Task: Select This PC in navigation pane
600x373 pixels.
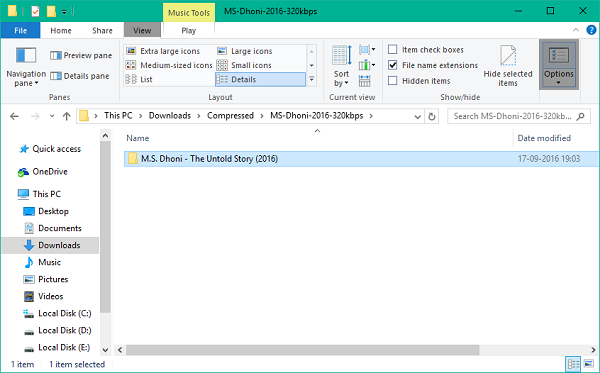Action: (39, 194)
